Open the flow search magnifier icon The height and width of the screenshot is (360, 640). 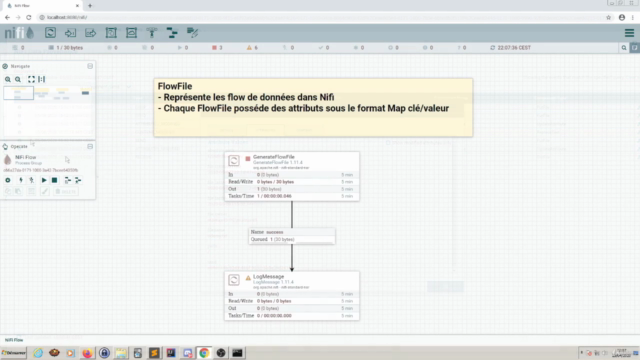pyautogui.click(x=624, y=48)
